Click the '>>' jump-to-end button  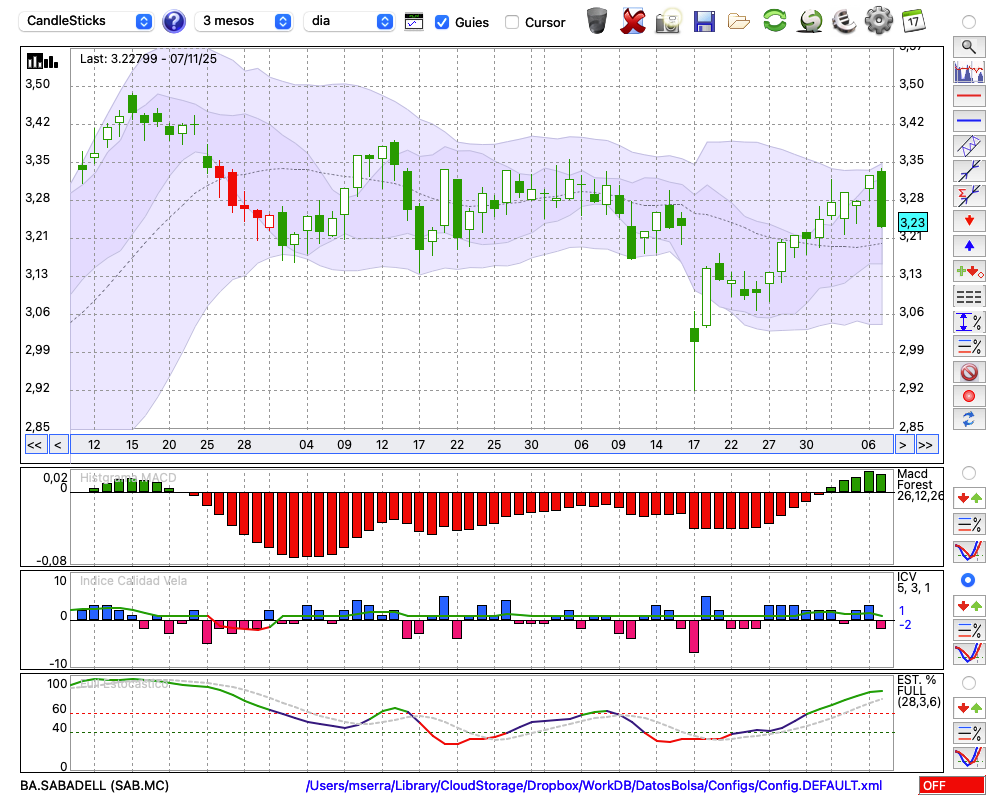point(927,445)
